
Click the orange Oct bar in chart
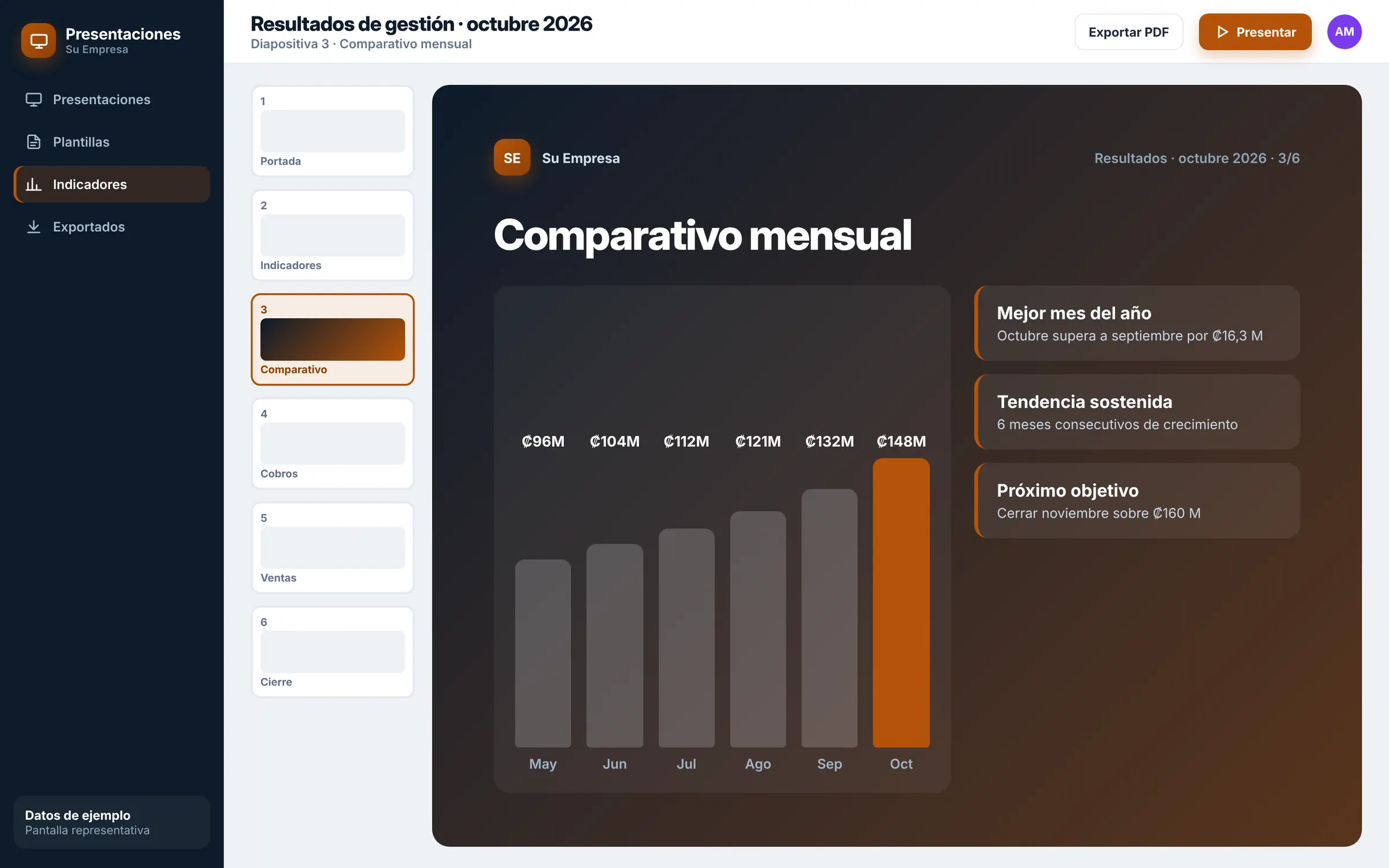point(901,602)
